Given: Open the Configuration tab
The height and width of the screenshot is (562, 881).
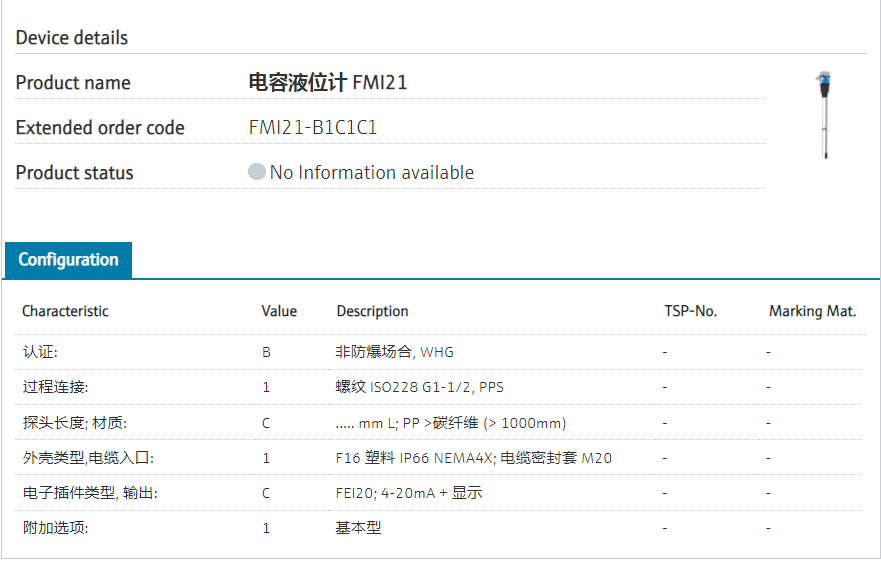Looking at the screenshot, I should tap(68, 260).
